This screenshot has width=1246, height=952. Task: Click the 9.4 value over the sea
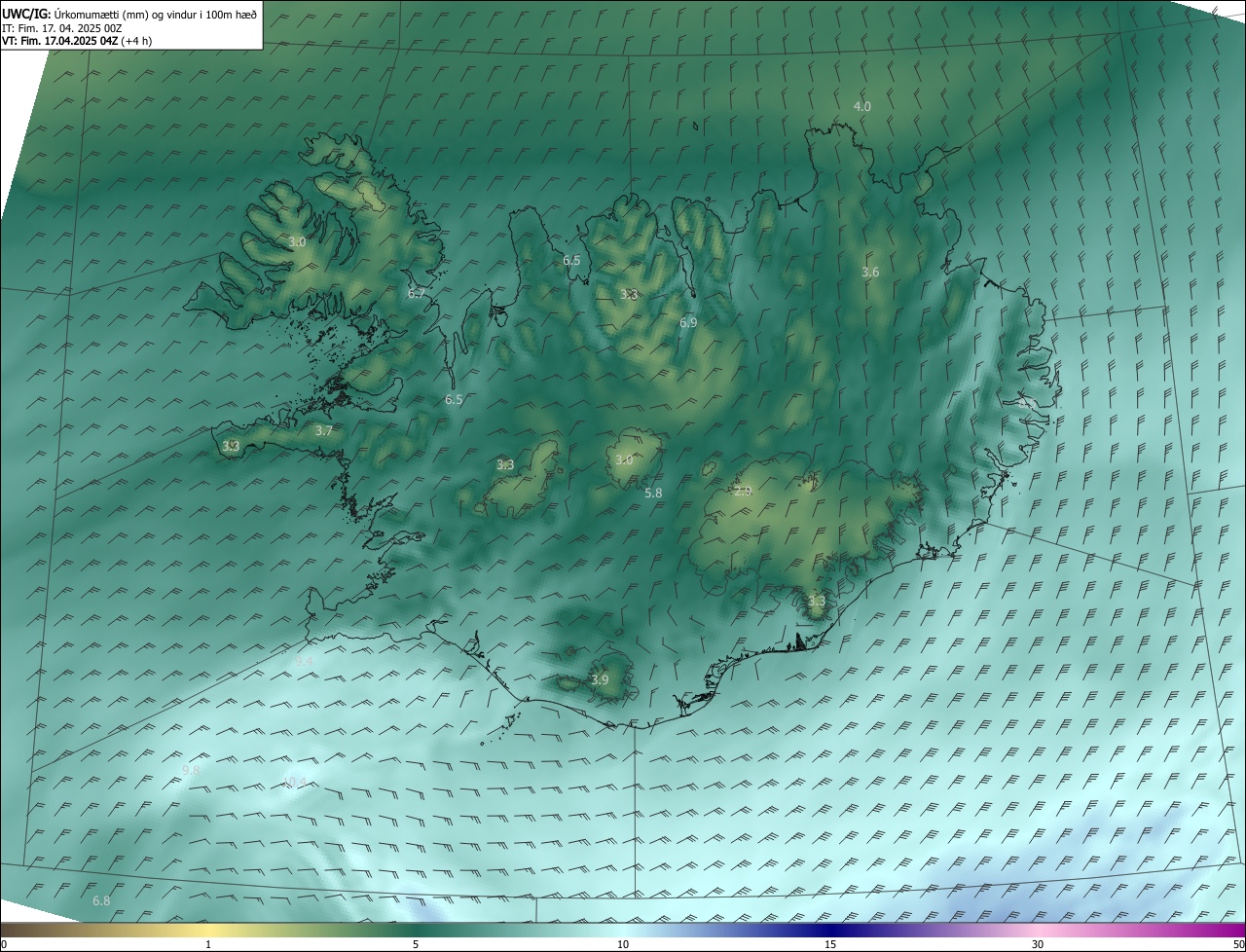304,662
